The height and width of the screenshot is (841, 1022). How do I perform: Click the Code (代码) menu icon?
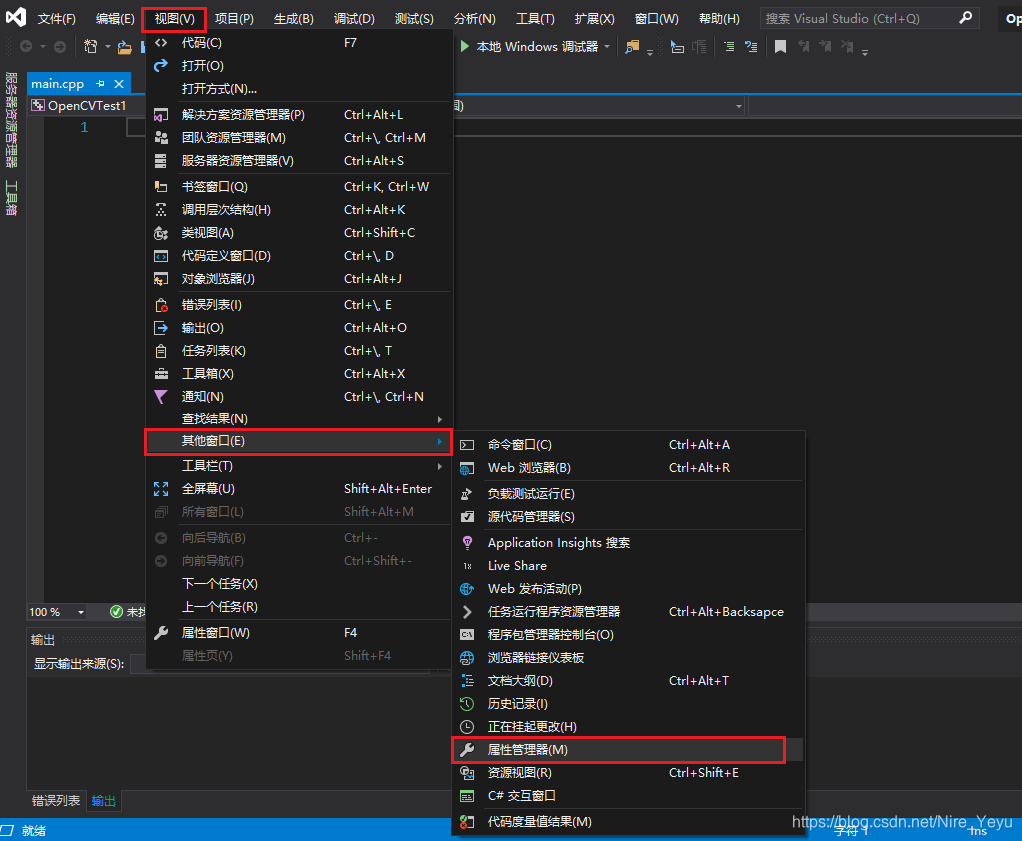coord(161,43)
